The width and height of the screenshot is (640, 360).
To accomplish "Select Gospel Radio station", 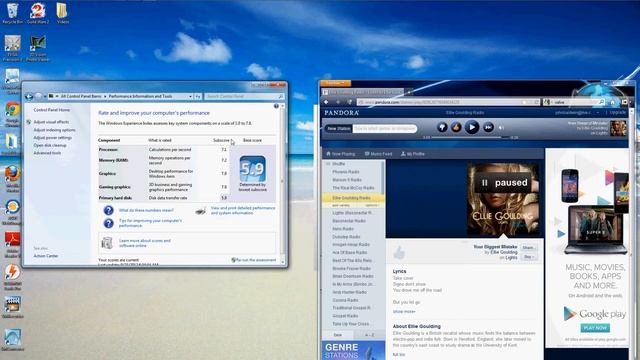I will click(x=345, y=316).
